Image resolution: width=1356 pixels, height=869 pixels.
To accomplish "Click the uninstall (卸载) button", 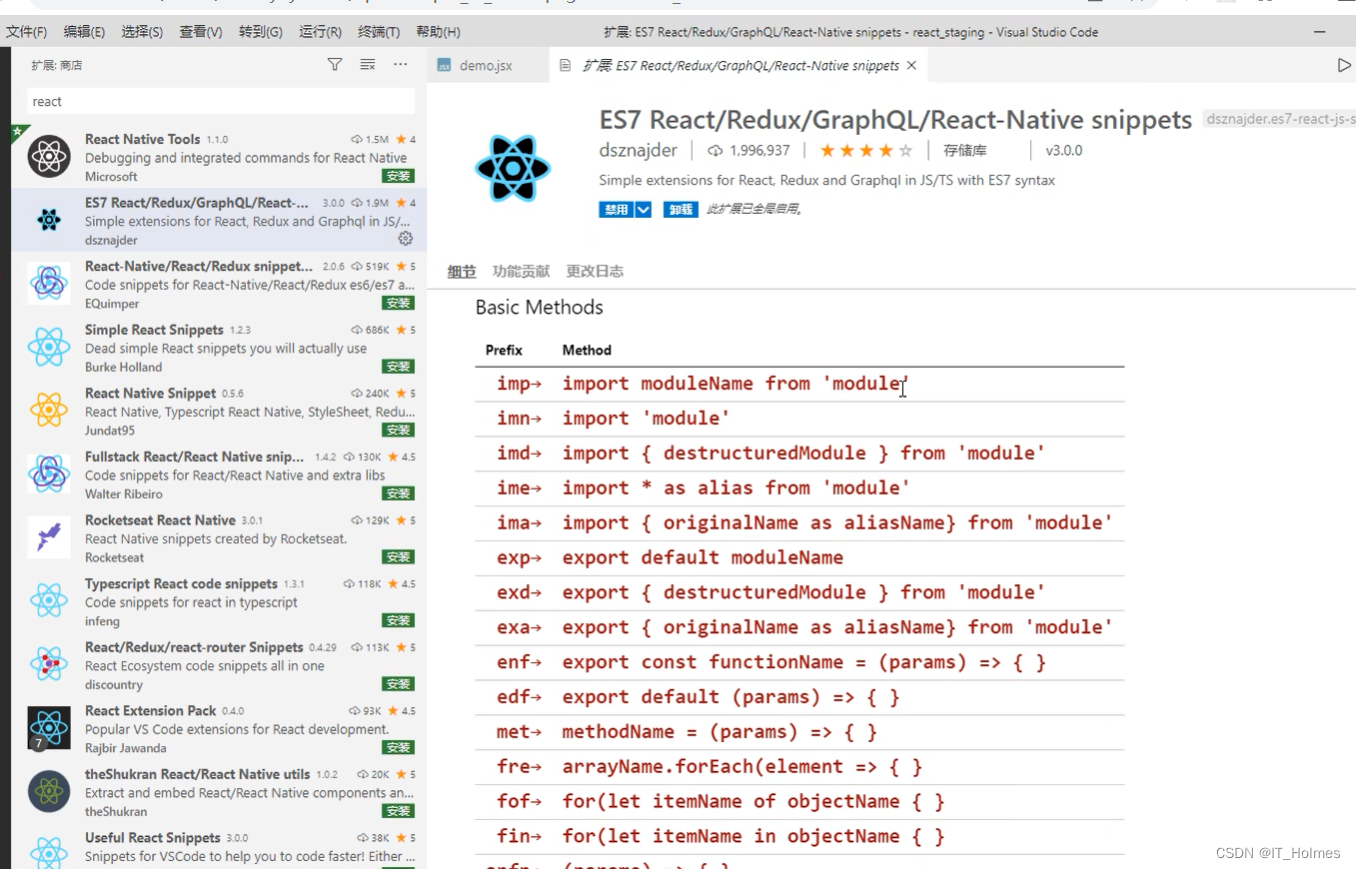I will tap(681, 209).
